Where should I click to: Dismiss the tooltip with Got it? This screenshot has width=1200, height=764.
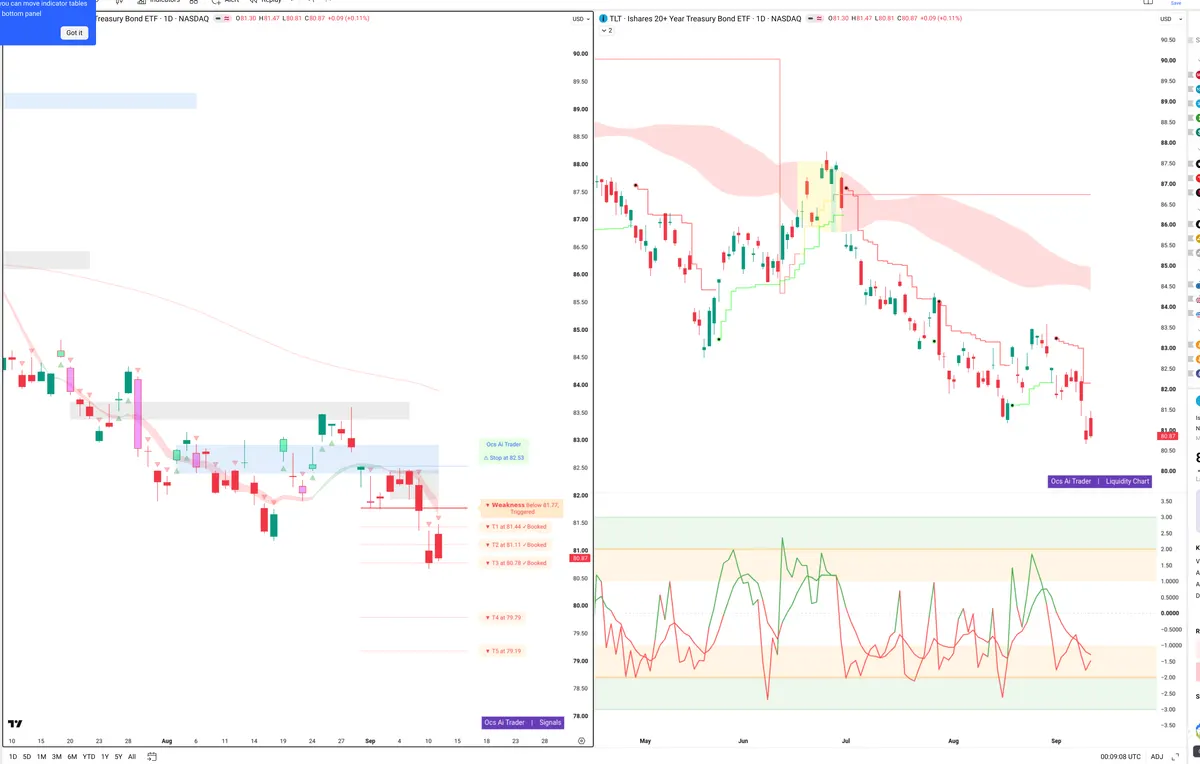74,33
